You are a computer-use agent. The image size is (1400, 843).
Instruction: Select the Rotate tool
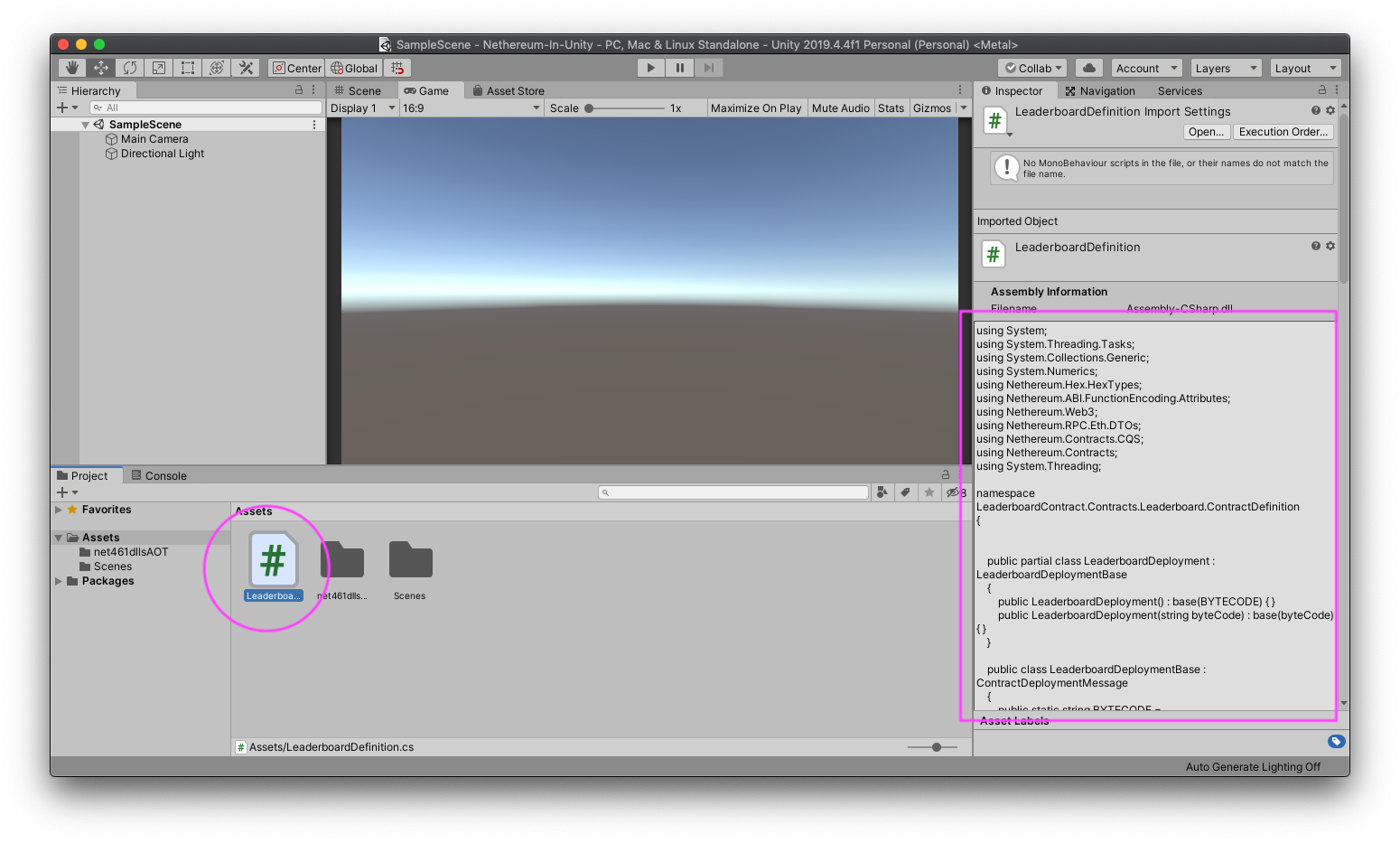click(x=129, y=67)
